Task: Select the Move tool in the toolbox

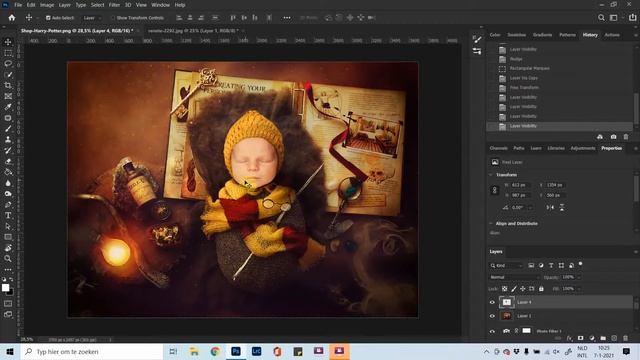Action: 8,42
